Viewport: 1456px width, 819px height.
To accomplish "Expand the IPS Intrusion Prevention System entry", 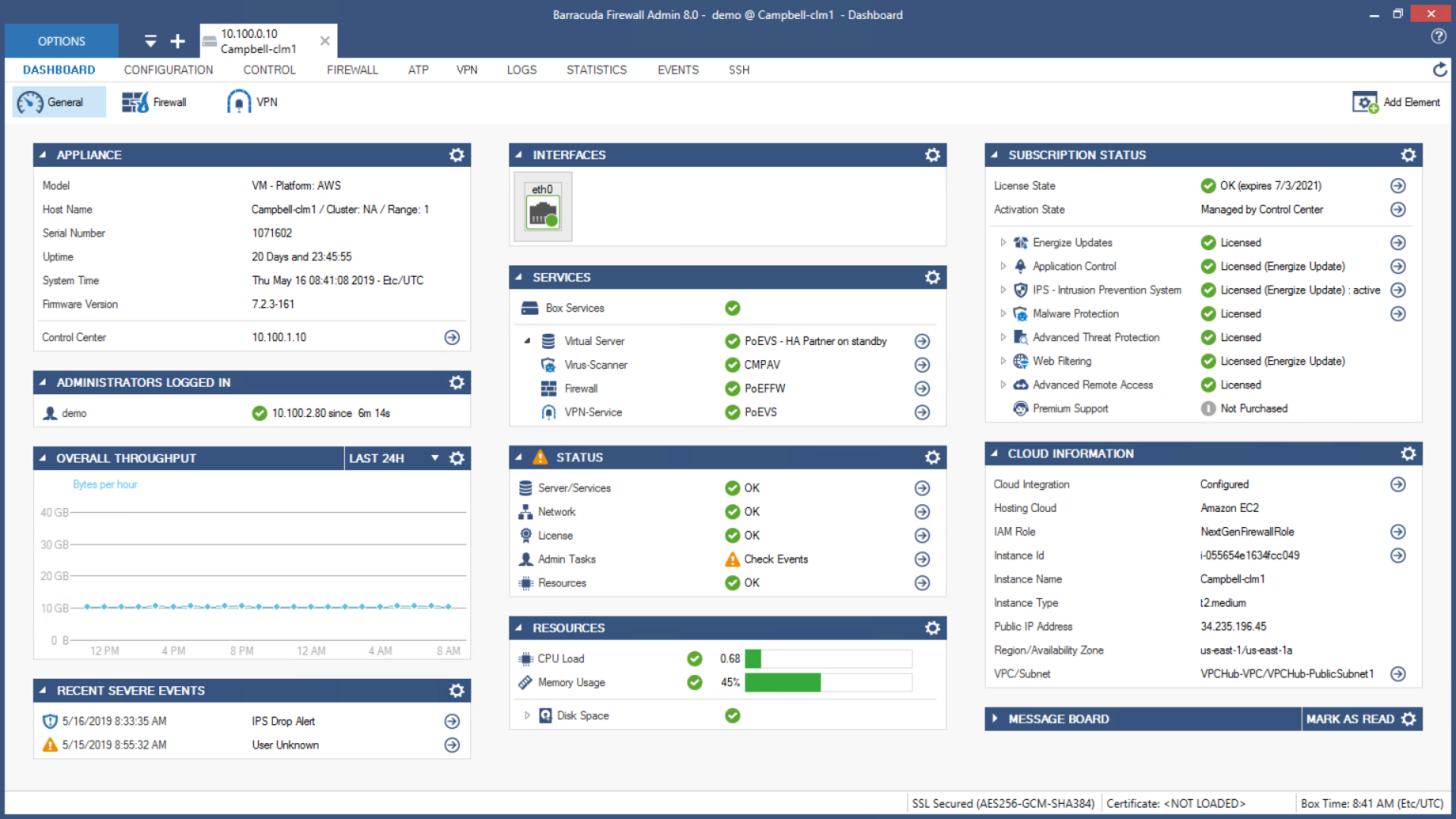I will coord(1003,290).
